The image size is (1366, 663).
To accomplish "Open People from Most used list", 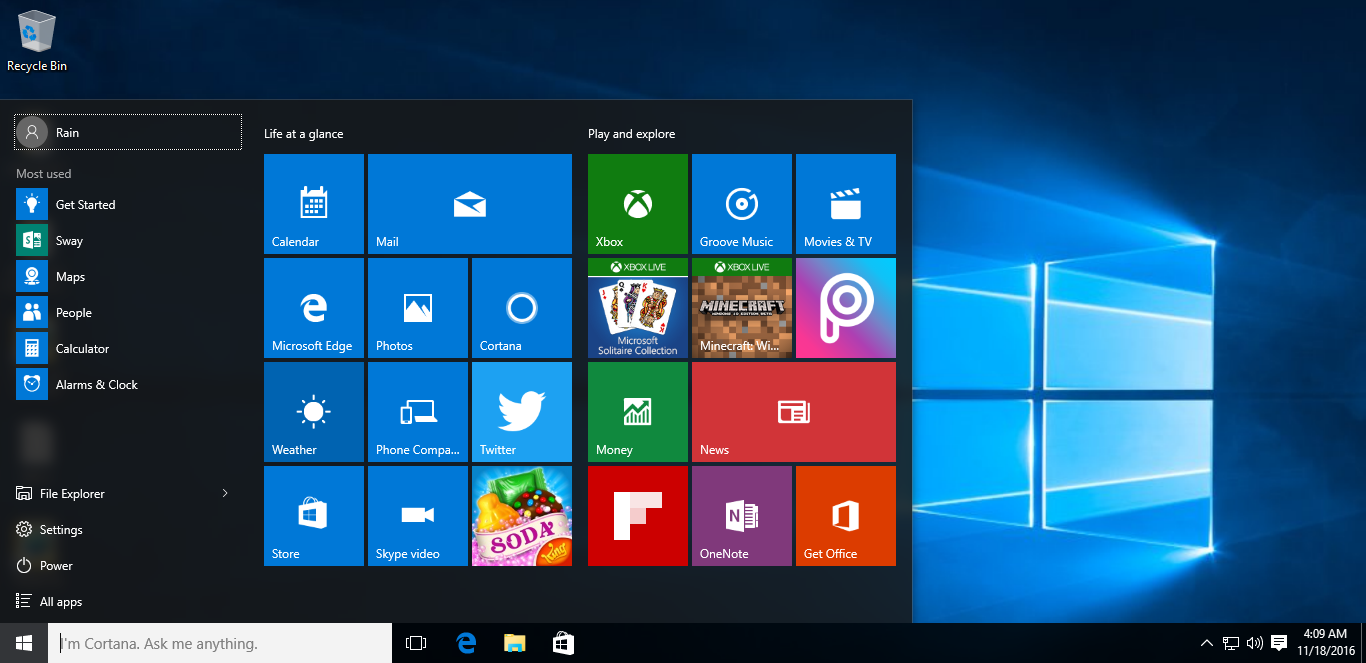I will 128,313.
